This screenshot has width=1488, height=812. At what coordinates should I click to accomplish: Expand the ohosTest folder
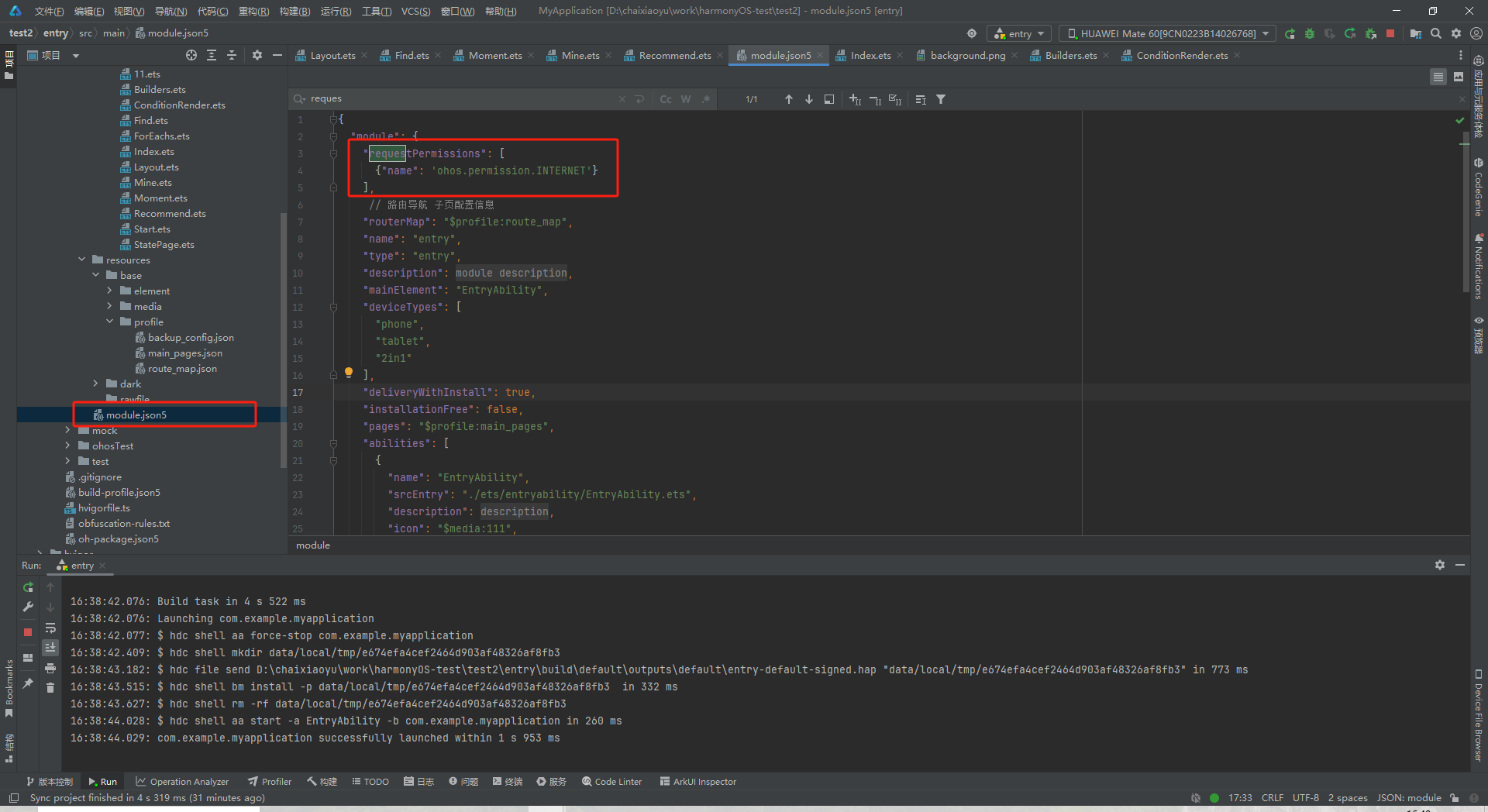(x=67, y=446)
